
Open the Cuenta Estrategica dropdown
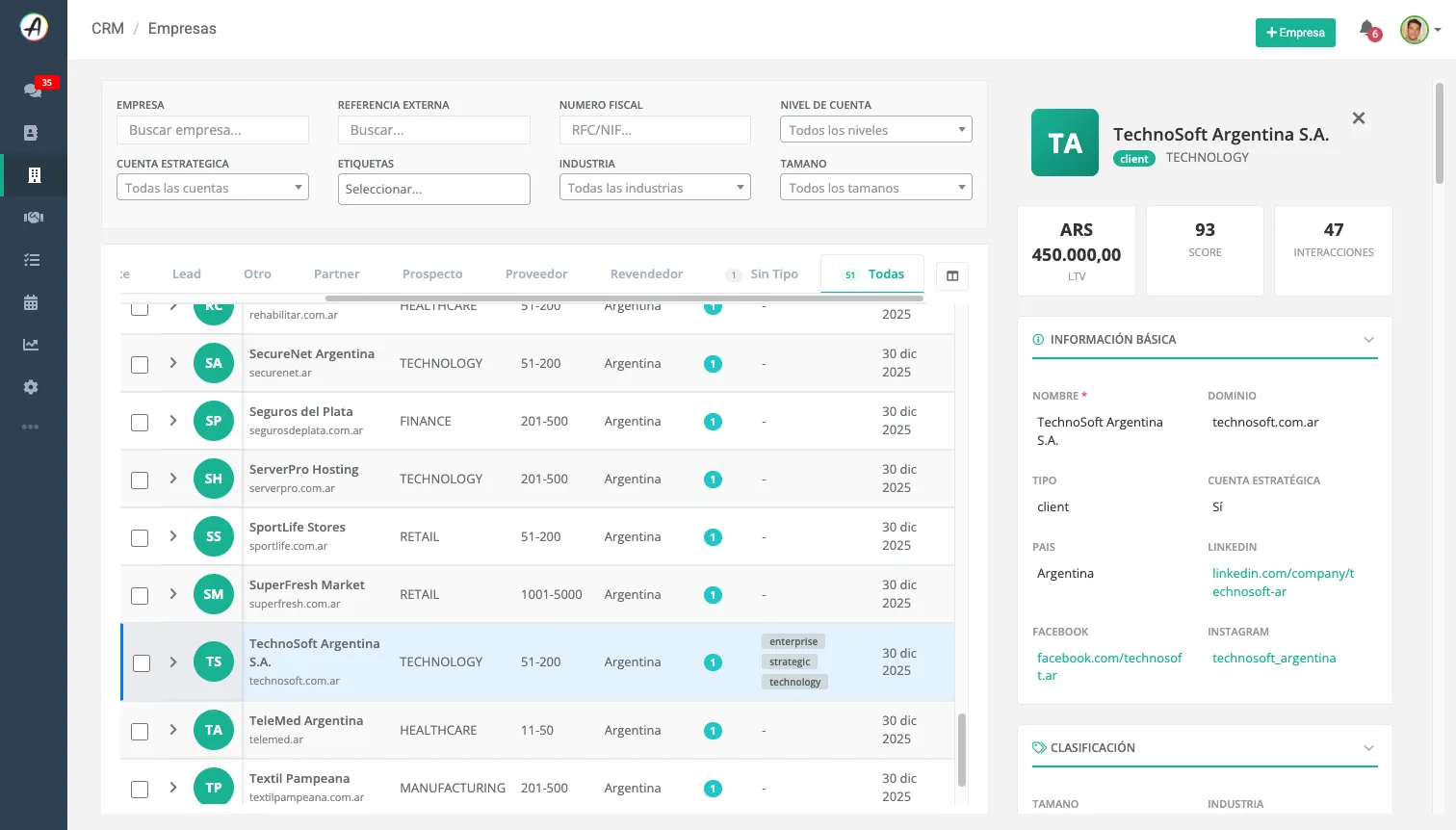pos(213,188)
